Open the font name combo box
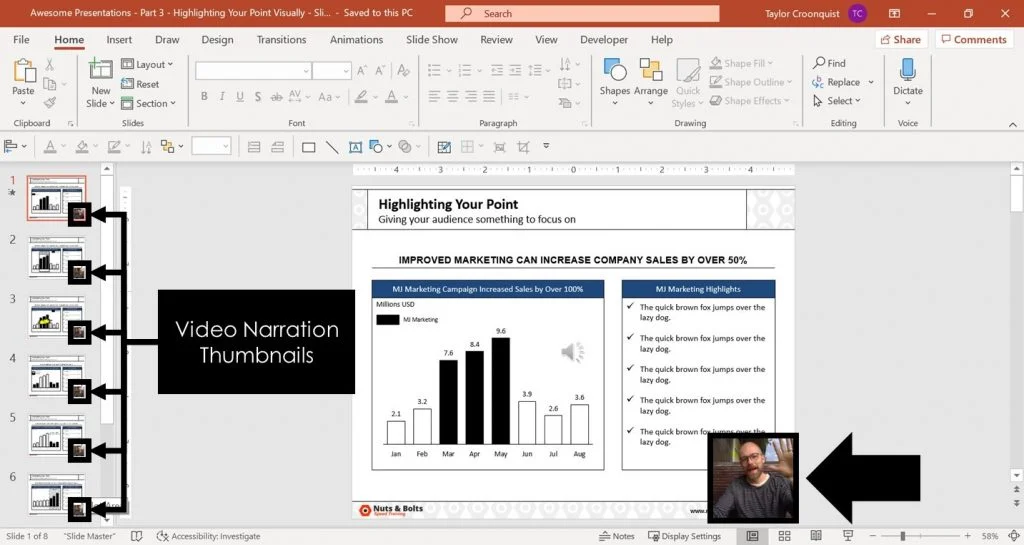This screenshot has width=1024, height=545. (253, 70)
